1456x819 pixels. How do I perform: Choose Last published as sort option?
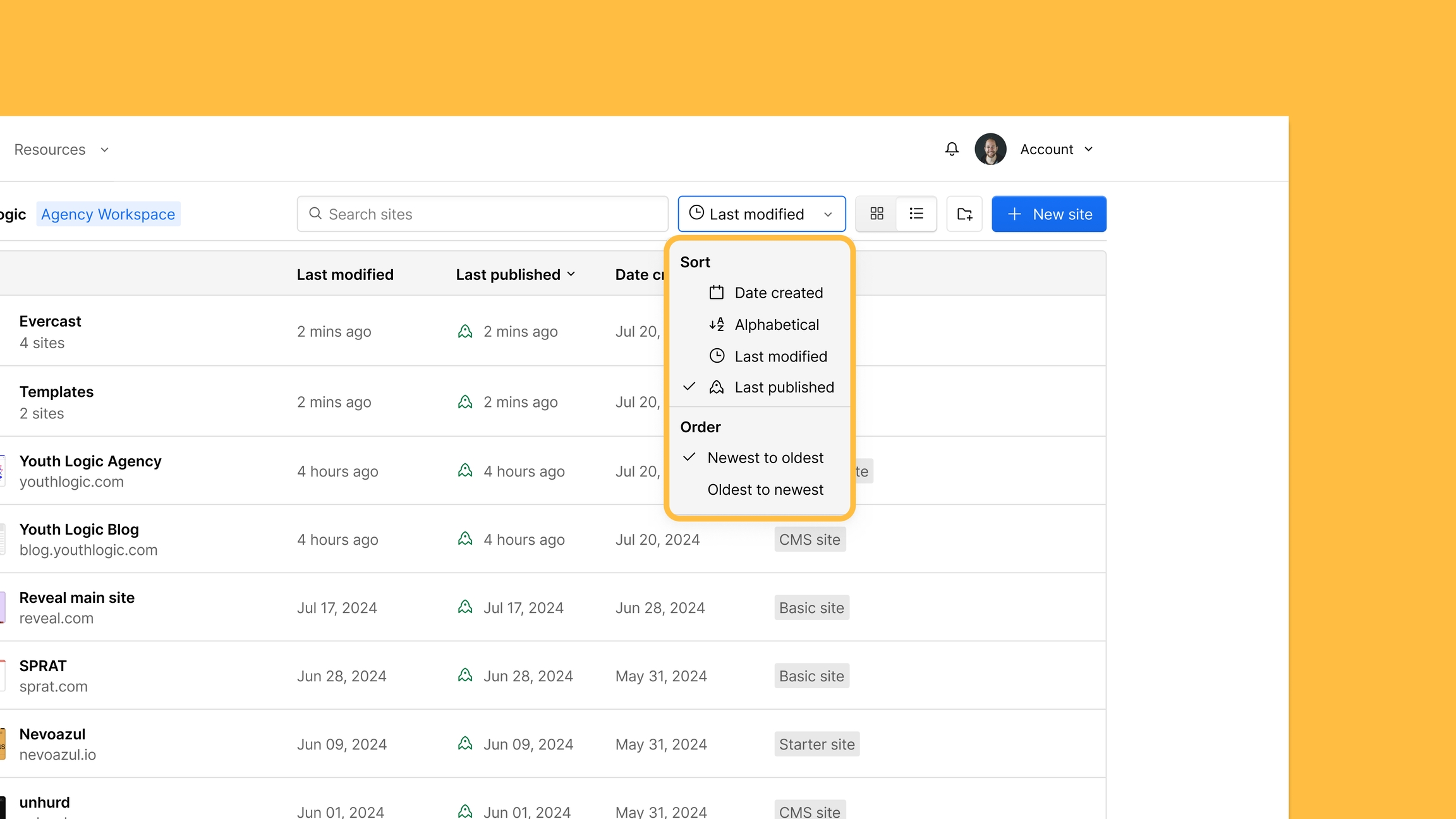pyautogui.click(x=784, y=387)
